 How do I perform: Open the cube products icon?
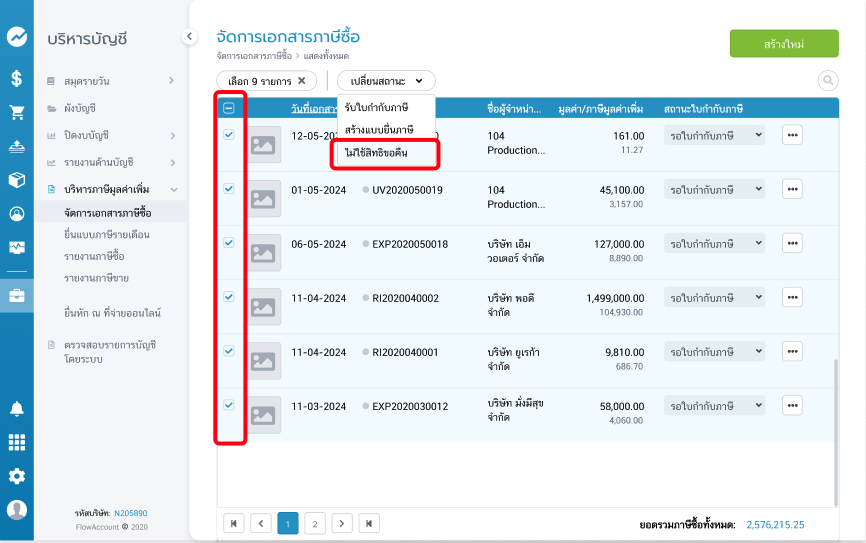pyautogui.click(x=16, y=180)
